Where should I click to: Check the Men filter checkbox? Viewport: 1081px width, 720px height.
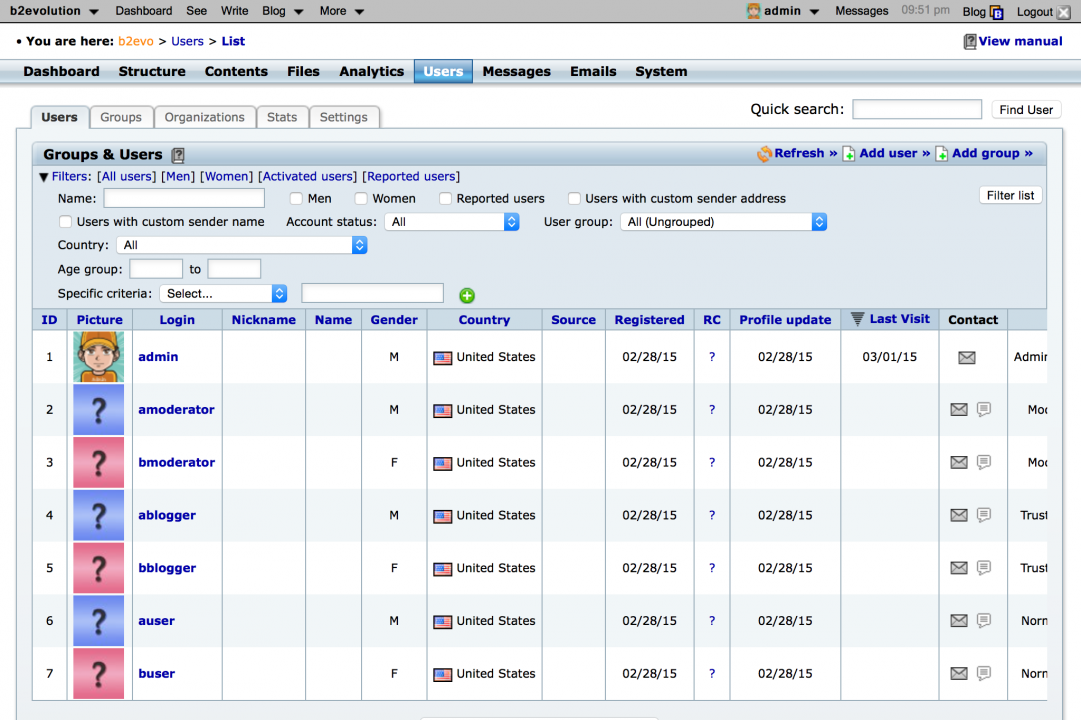296,199
